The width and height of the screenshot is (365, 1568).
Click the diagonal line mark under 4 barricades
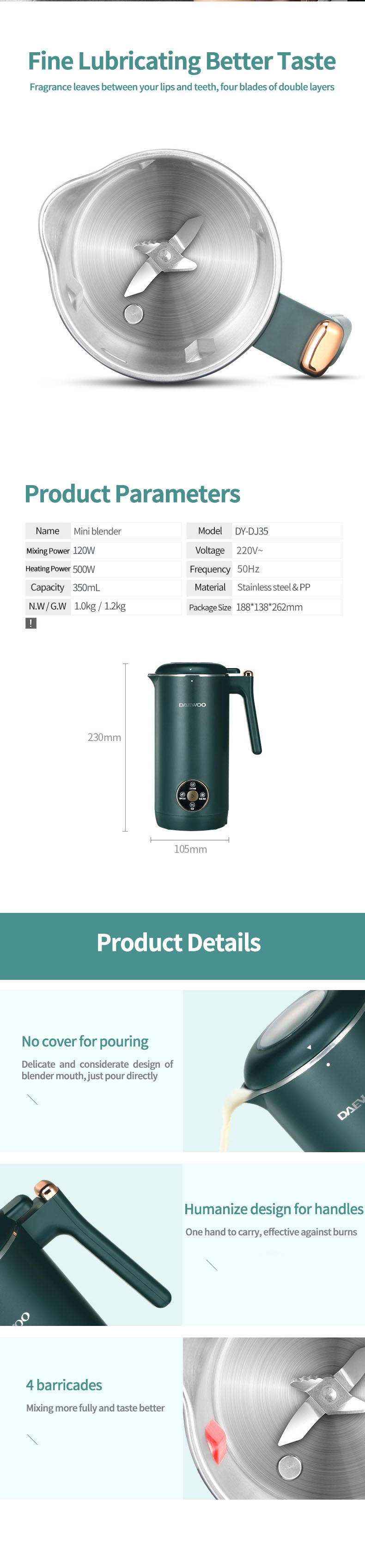pyautogui.click(x=33, y=1439)
